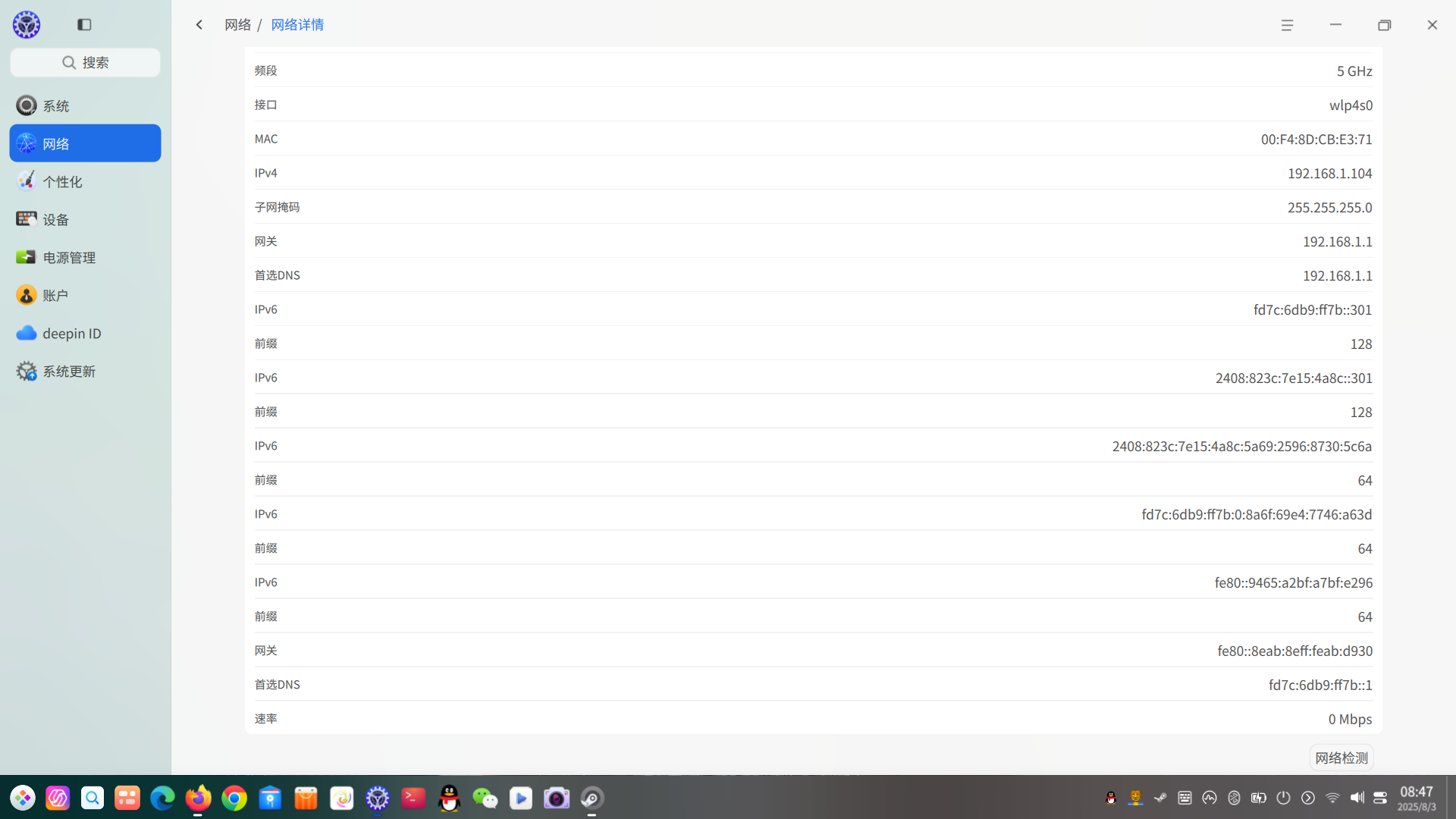Open the camera app in the dock
Screen dimensions: 1456x819
pyautogui.click(x=557, y=798)
